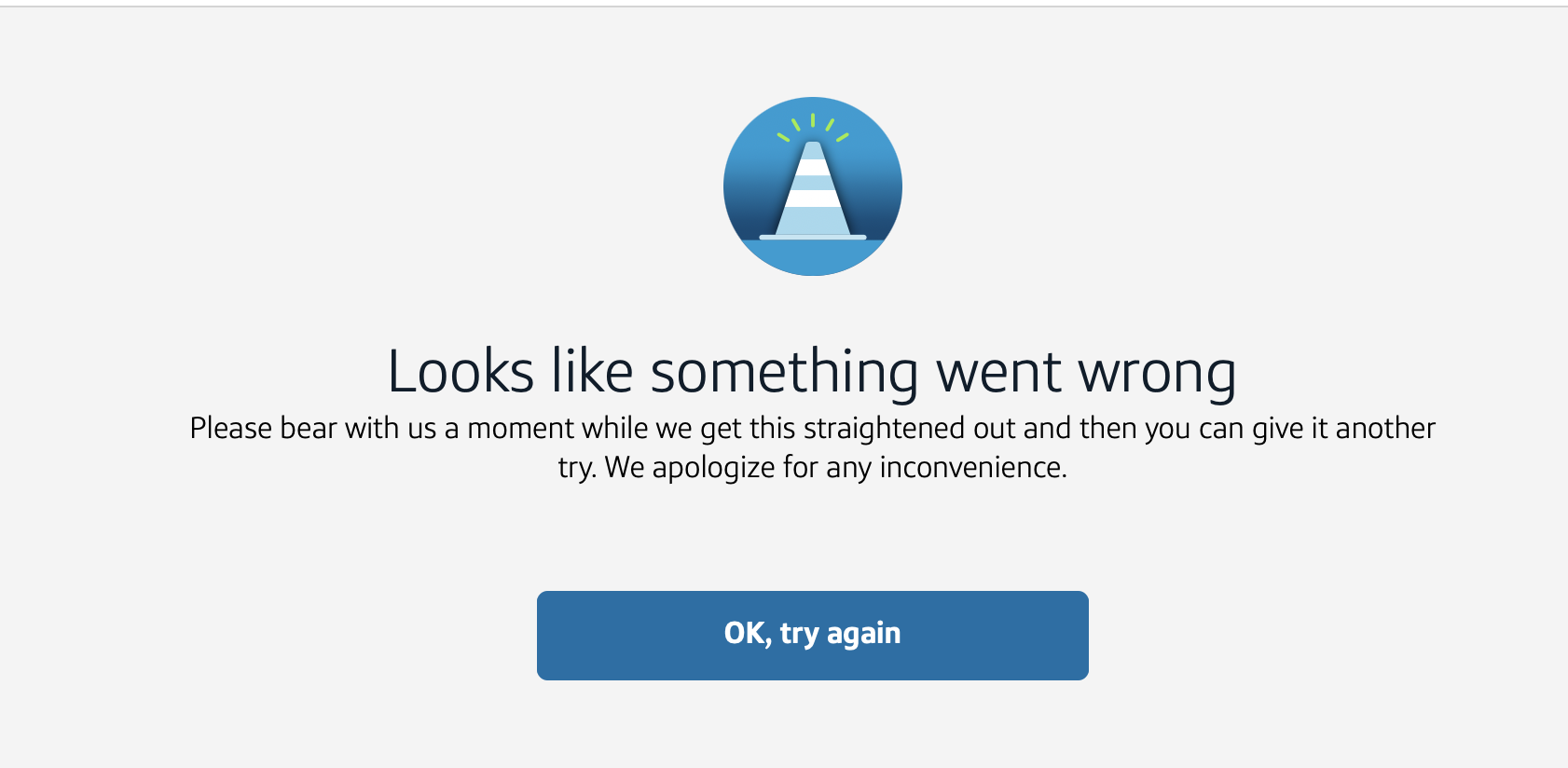Click the light-blue ground inside the circular icon
Viewport: 1568px width, 768px height.
click(x=813, y=258)
